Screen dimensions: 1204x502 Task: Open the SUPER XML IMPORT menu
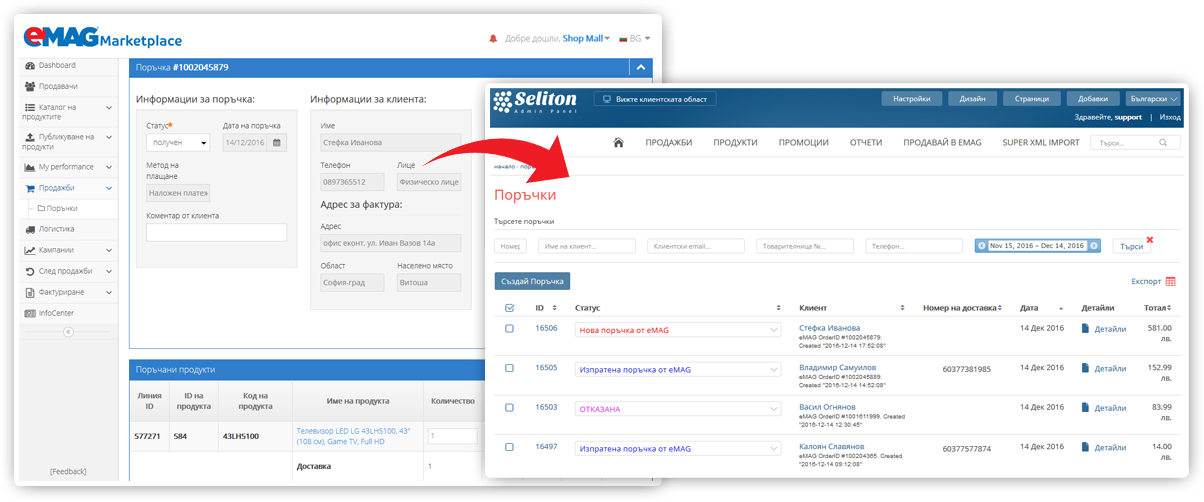coord(1040,143)
